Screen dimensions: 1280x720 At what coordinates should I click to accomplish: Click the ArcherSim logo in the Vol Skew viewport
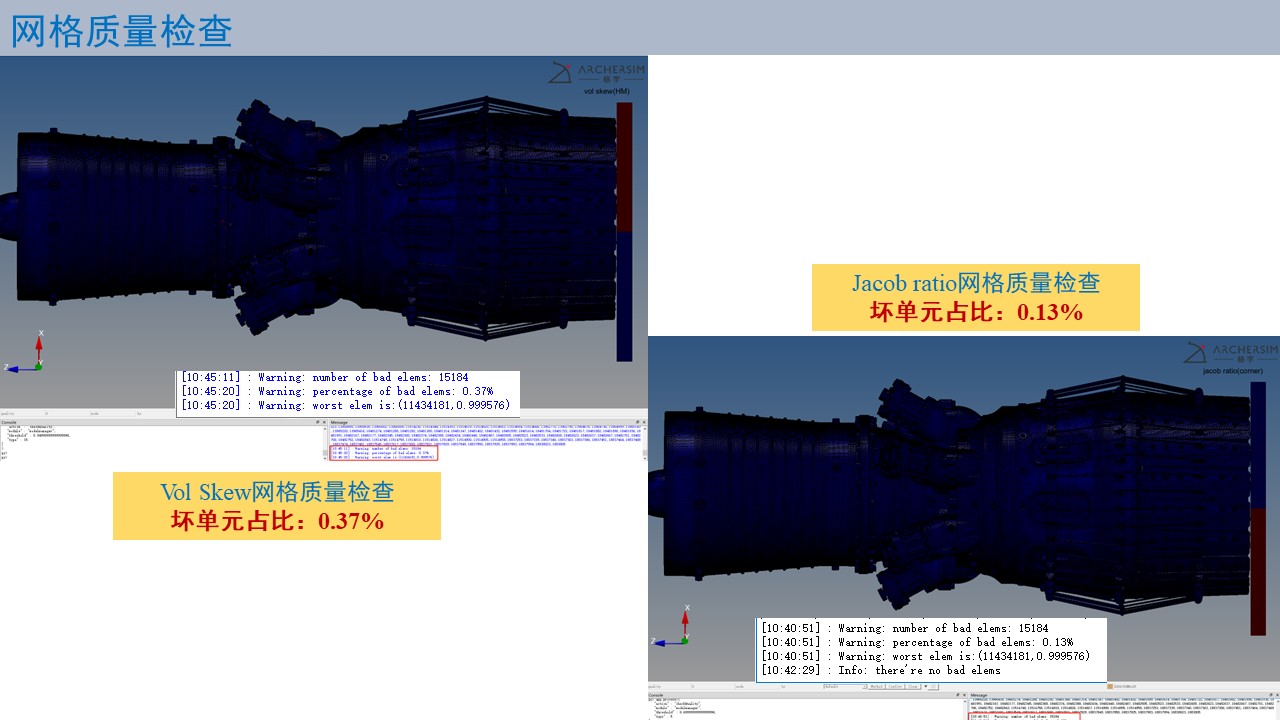coord(597,71)
